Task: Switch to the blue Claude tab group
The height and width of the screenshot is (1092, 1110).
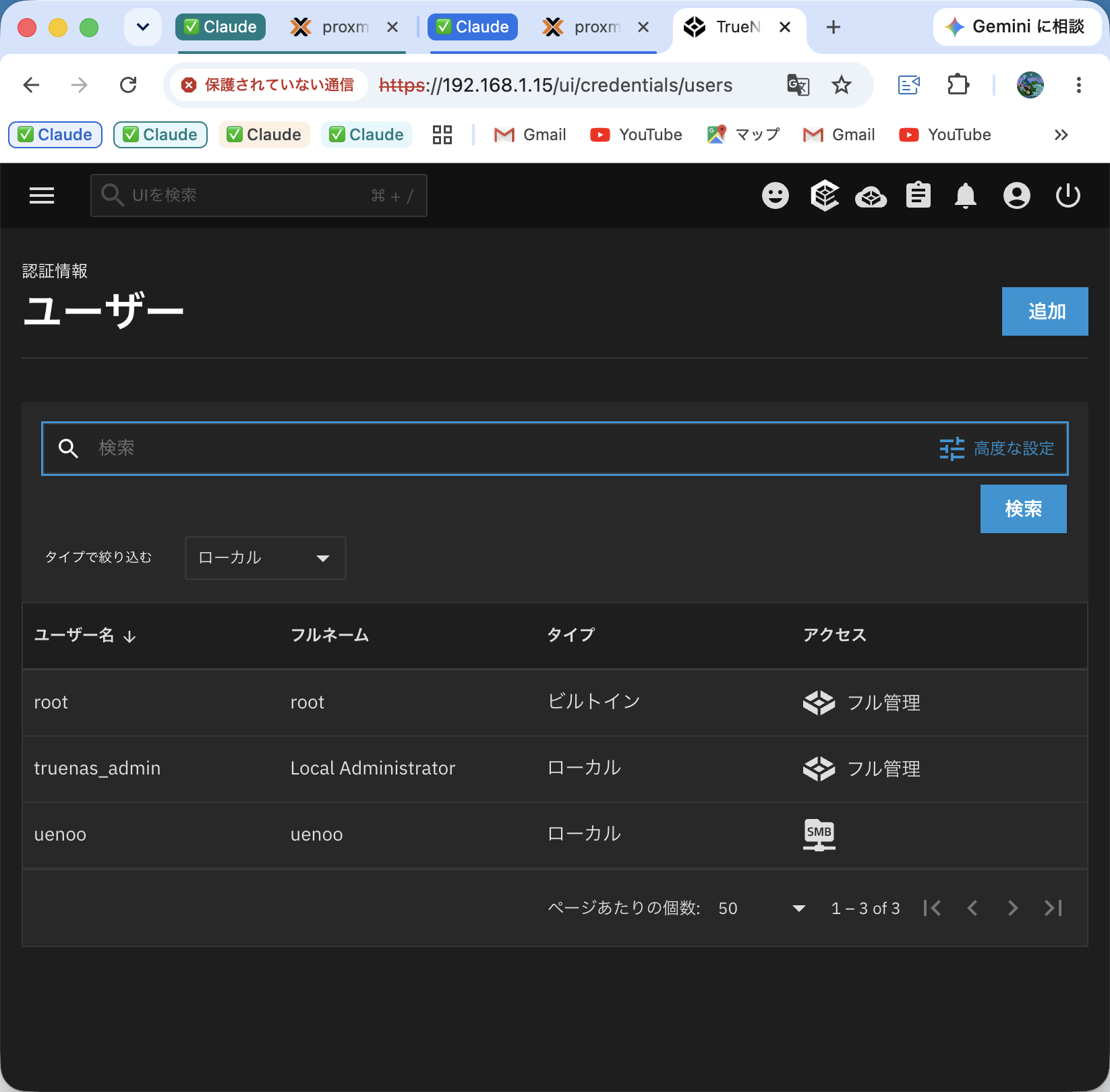Action: tap(473, 27)
